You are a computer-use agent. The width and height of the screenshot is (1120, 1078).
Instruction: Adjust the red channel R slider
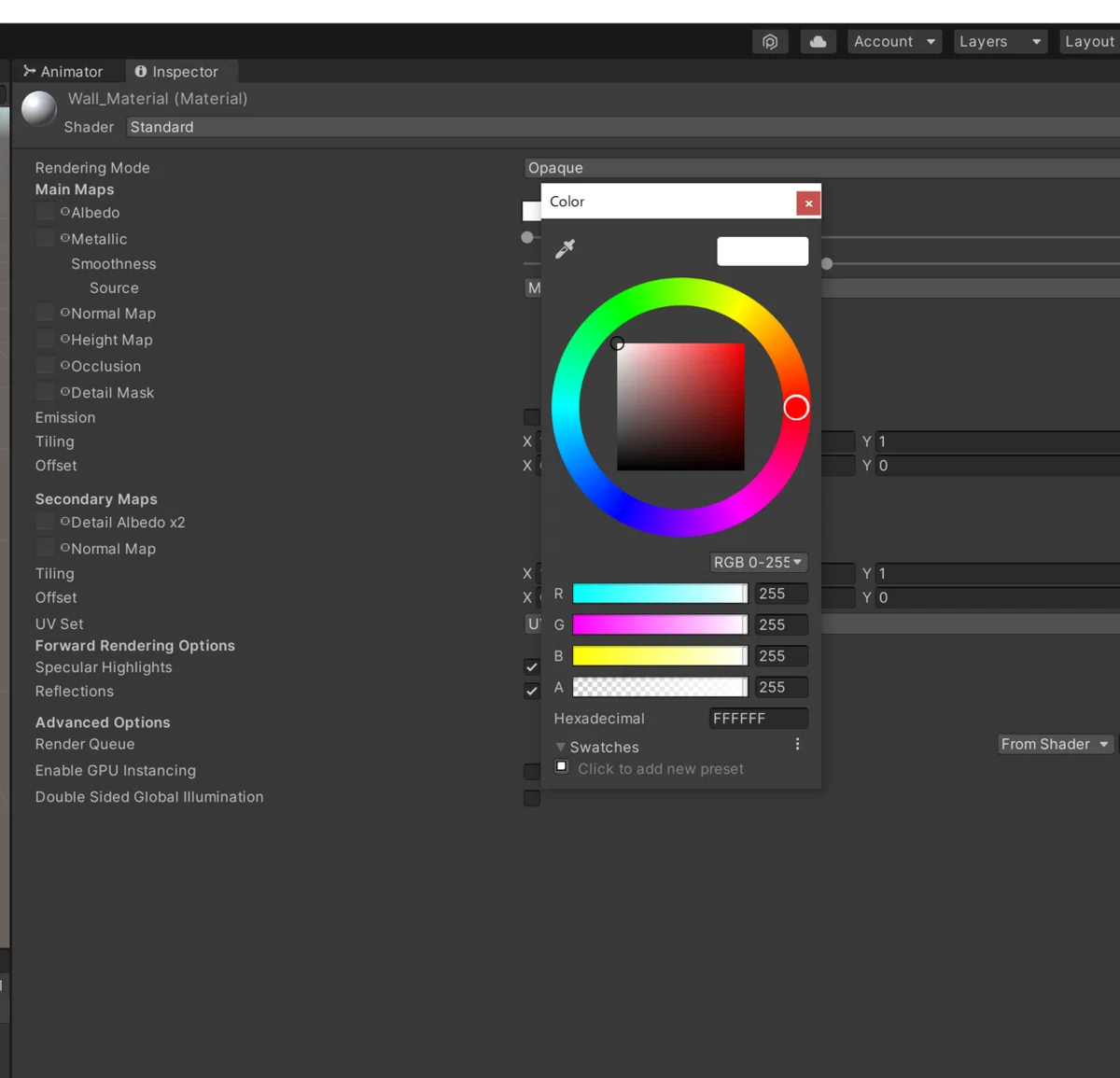pos(660,594)
